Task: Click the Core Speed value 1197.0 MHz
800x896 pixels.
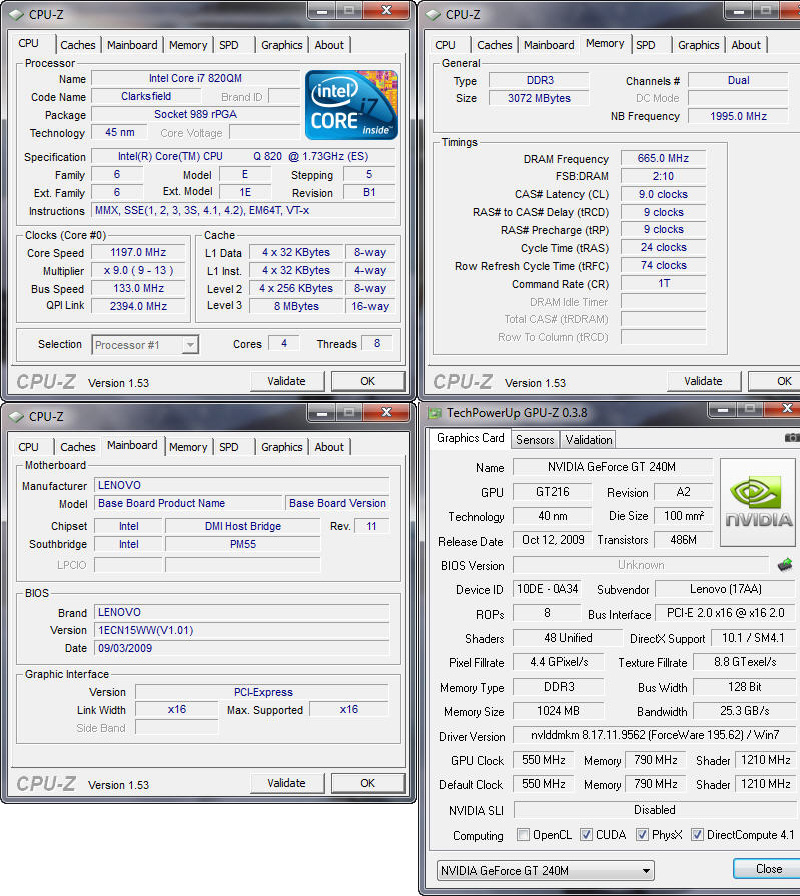Action: click(138, 253)
